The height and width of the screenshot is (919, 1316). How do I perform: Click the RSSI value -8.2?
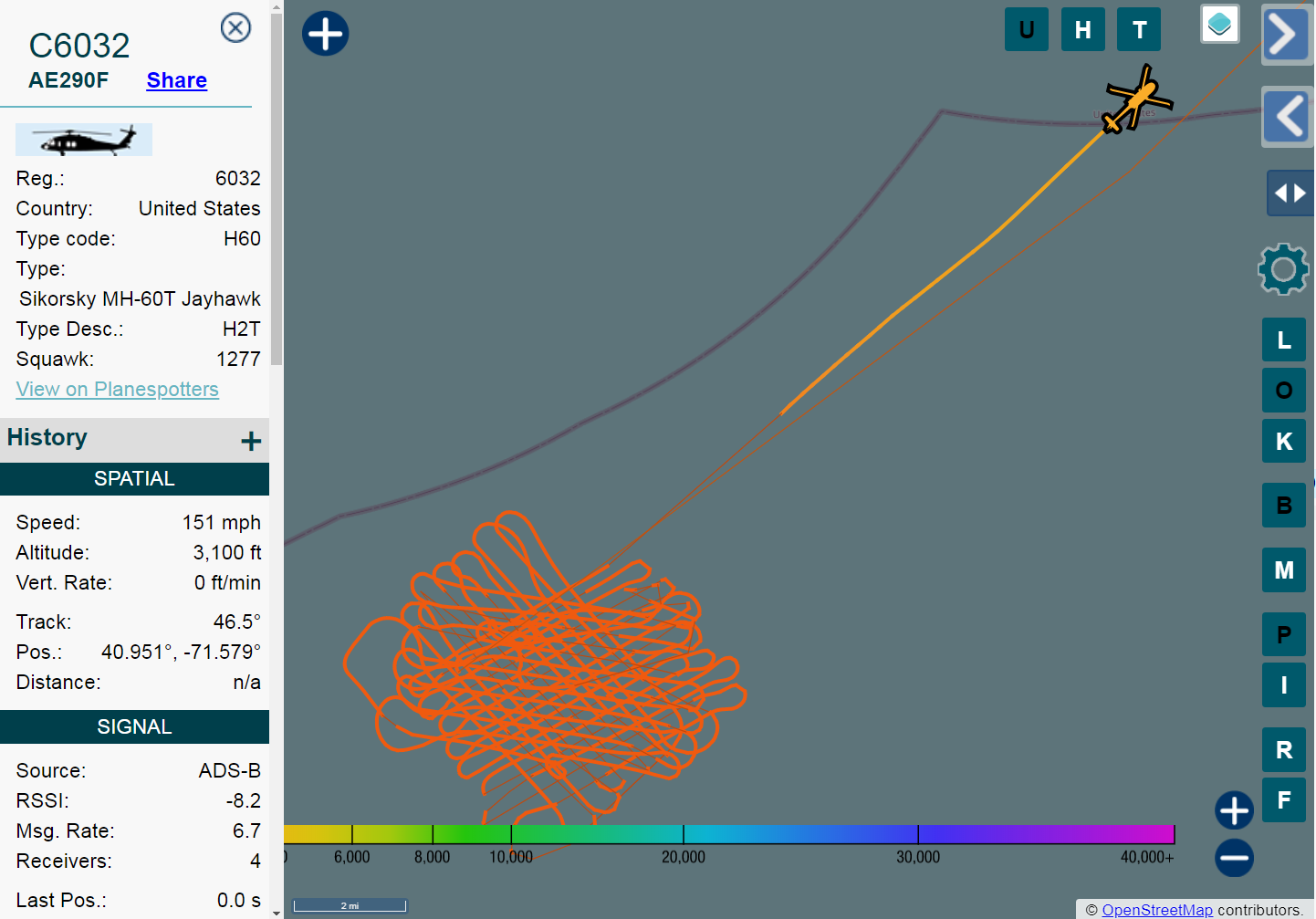point(244,800)
